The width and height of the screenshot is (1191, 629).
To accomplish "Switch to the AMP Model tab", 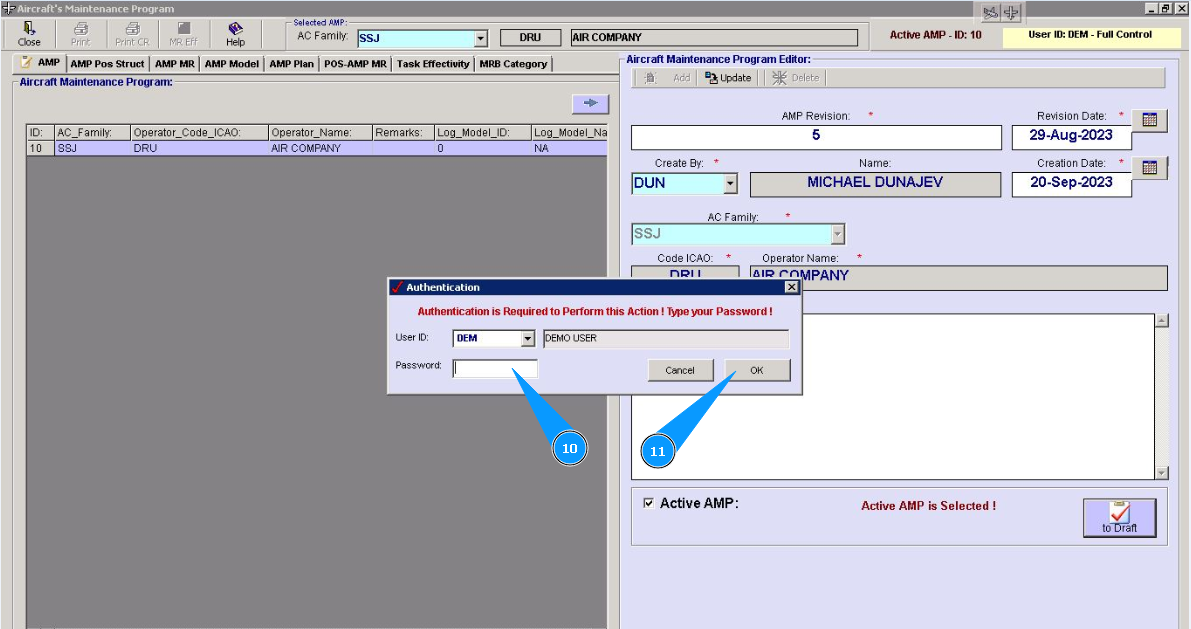I will [232, 64].
